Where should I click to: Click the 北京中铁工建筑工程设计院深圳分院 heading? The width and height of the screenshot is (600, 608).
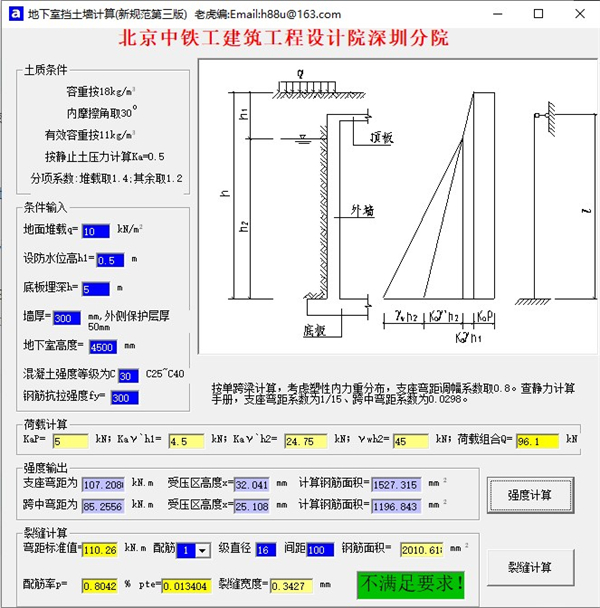click(x=284, y=38)
